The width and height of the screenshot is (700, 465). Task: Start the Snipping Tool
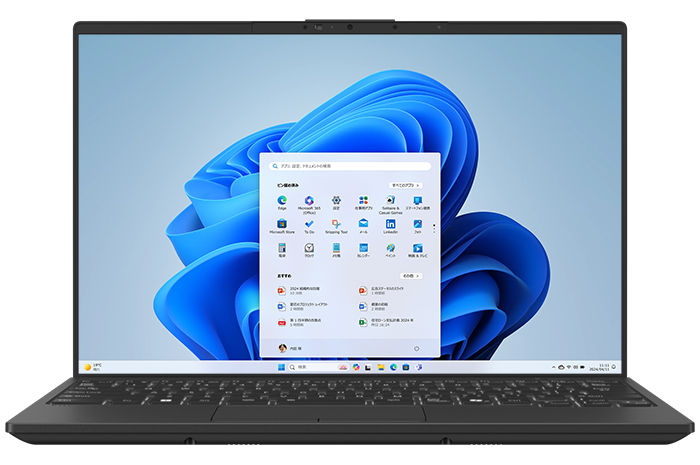pyautogui.click(x=337, y=225)
